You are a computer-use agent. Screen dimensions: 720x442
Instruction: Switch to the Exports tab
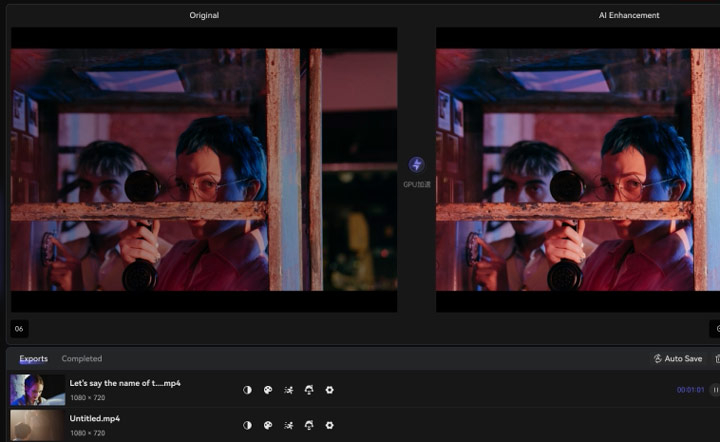click(34, 358)
